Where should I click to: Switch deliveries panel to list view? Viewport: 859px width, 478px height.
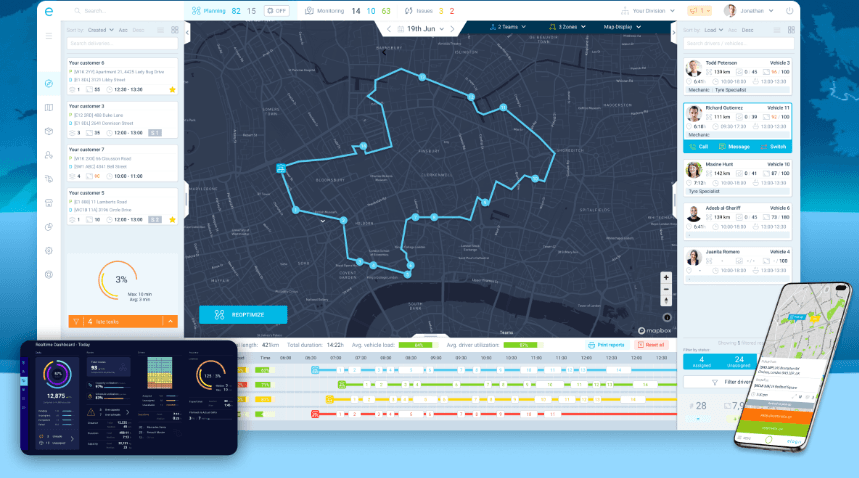(x=161, y=30)
